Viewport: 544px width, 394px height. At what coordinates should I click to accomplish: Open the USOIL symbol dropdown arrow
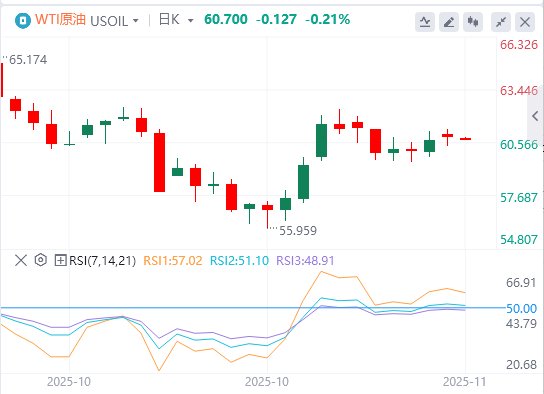click(x=136, y=21)
